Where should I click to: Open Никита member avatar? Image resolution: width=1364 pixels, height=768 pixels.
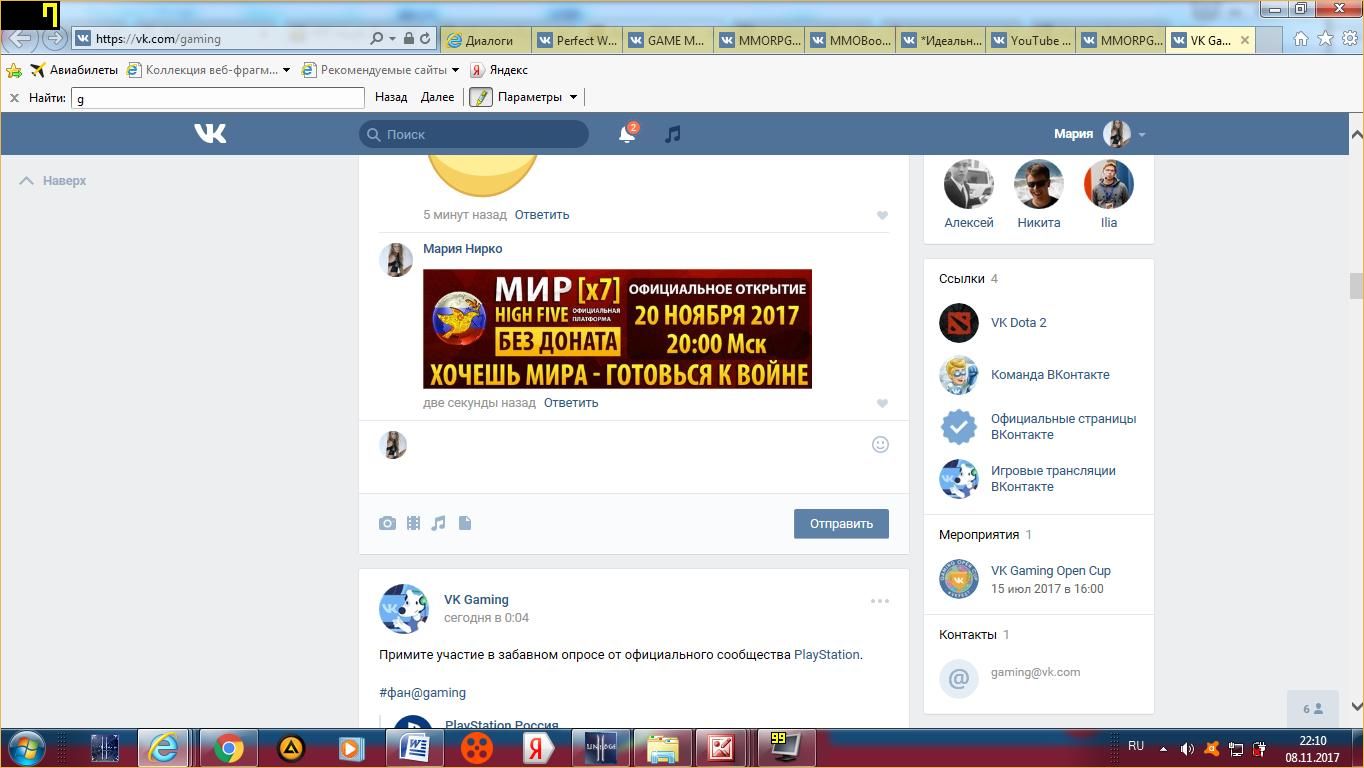tap(1039, 184)
